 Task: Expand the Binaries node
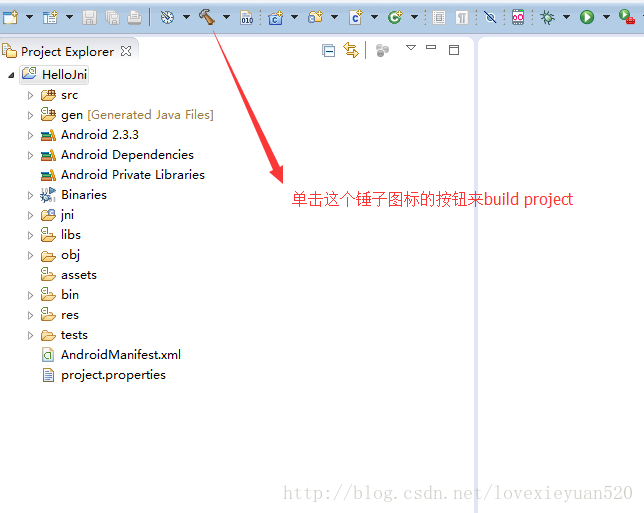[30, 195]
